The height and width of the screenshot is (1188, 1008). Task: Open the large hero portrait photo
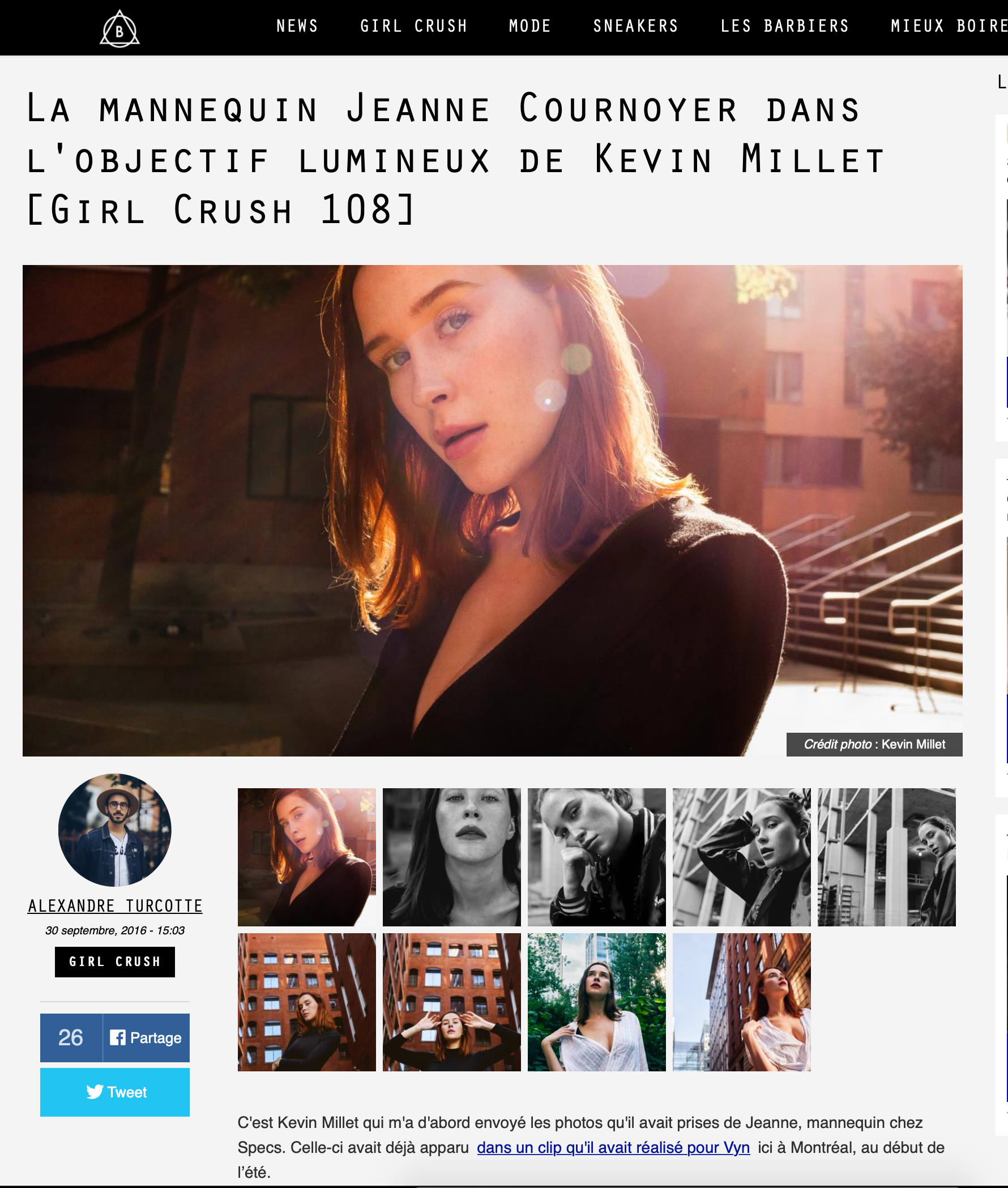tap(493, 510)
